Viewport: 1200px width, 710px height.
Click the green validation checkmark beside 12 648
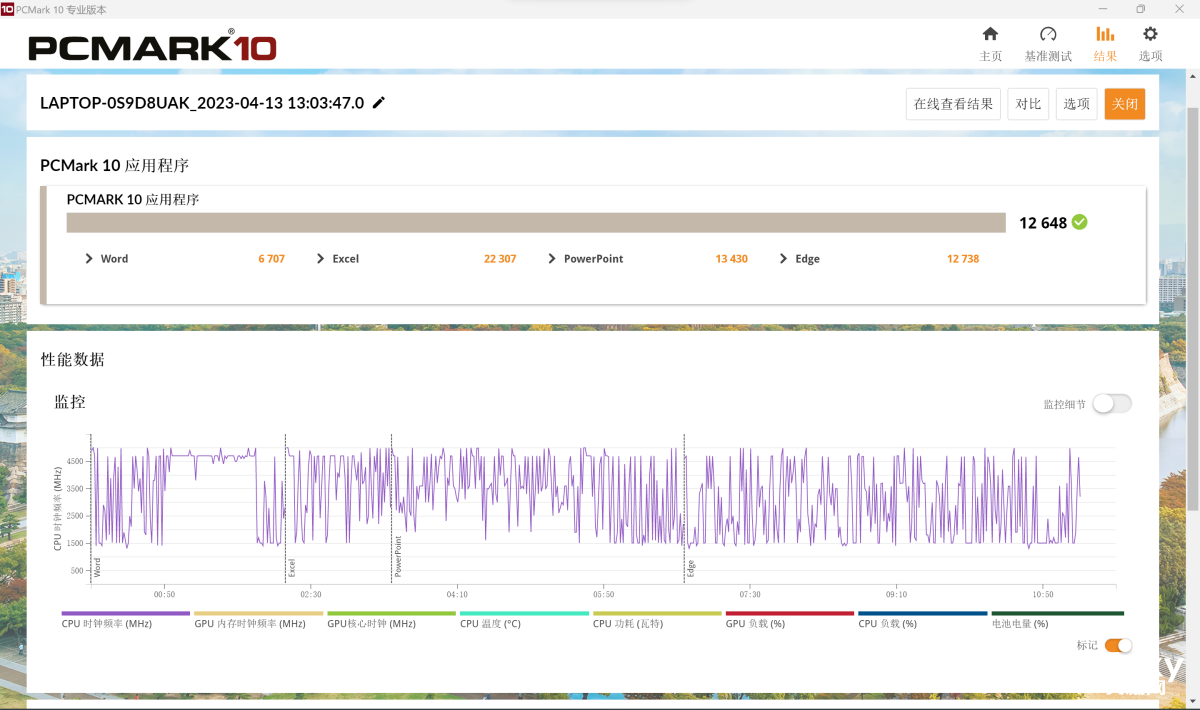(1080, 222)
